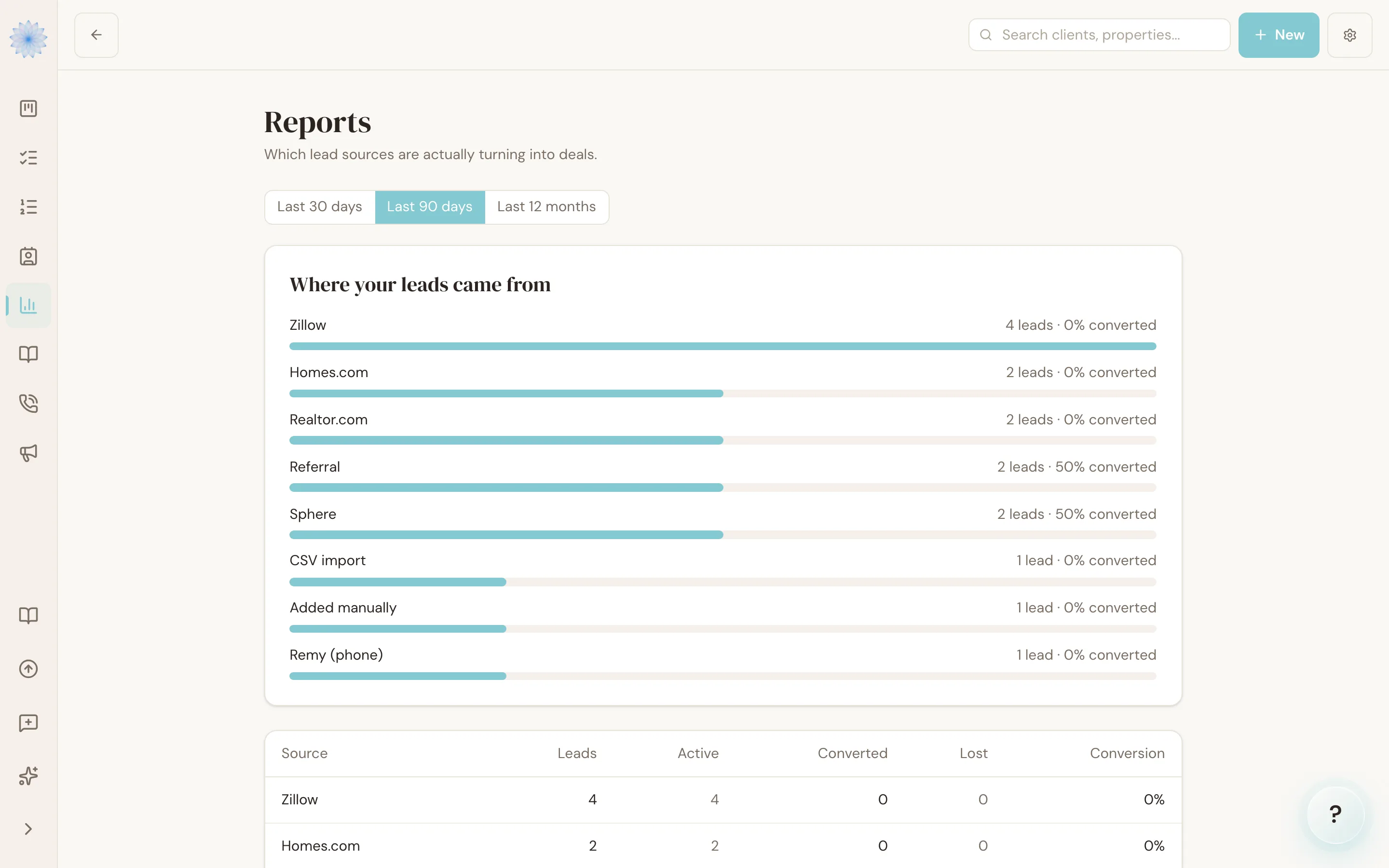This screenshot has height=868, width=1389.
Task: Click the New button
Action: pyautogui.click(x=1278, y=35)
